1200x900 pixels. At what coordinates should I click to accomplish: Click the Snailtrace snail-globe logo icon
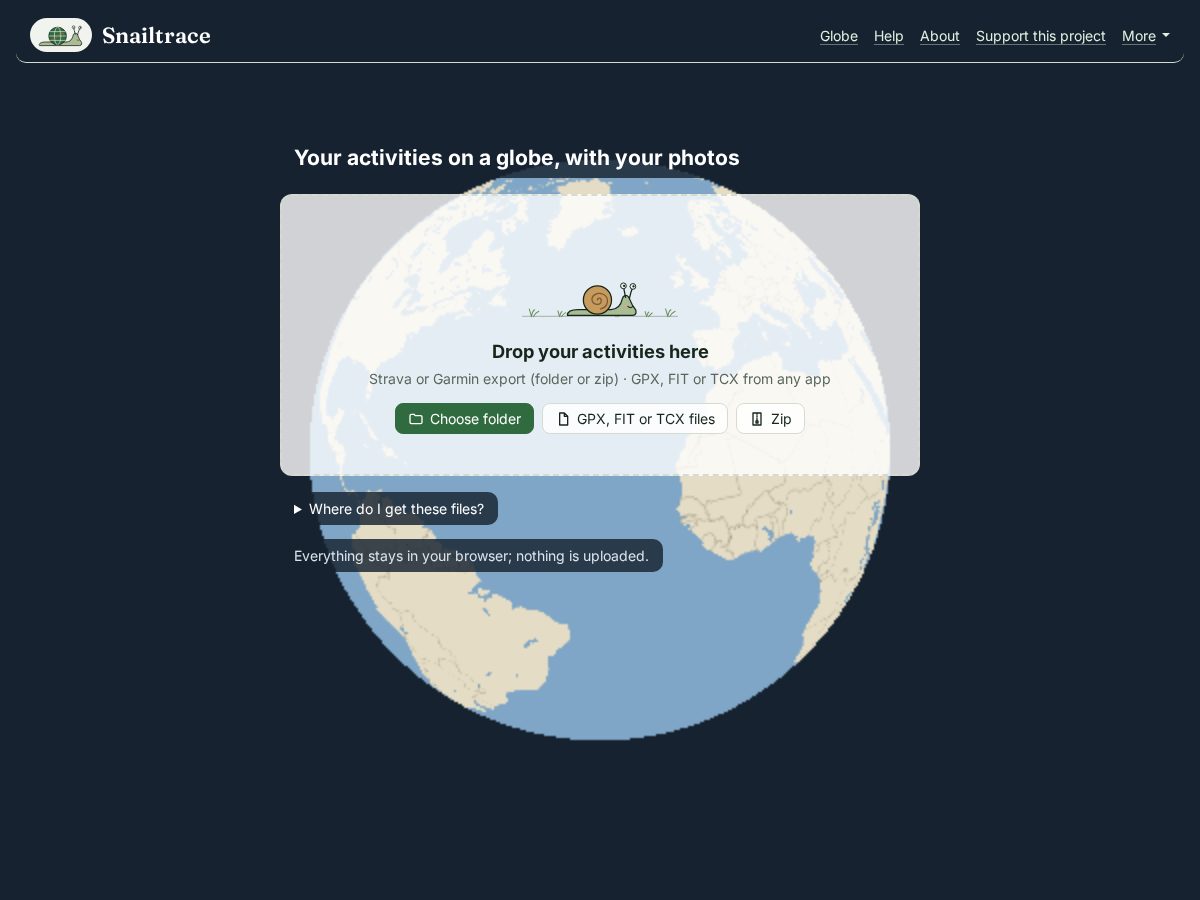61,35
